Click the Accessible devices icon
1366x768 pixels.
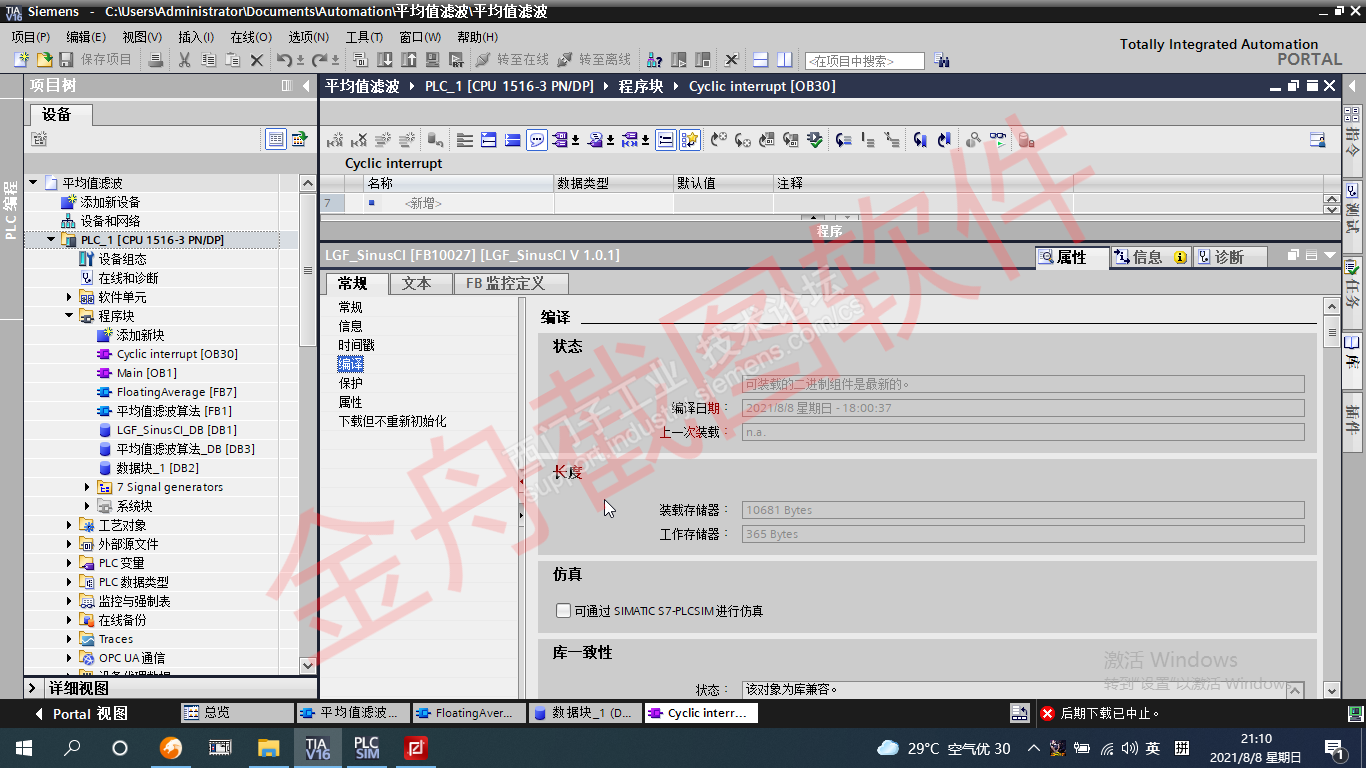pos(655,60)
